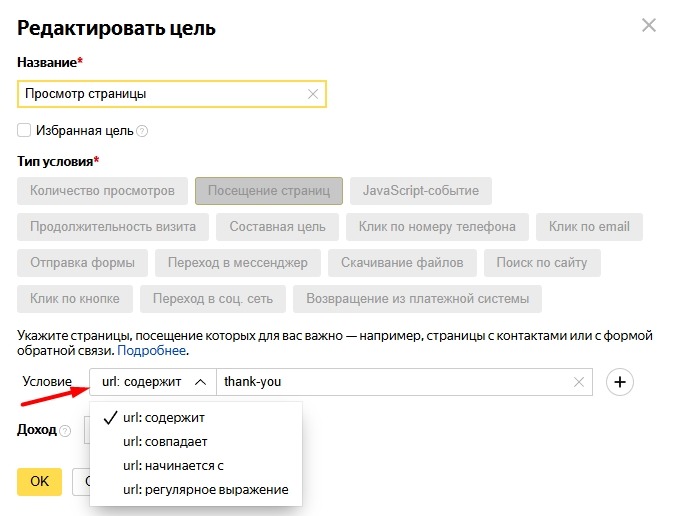Screen dimensions: 677x516
Task: Close the Редактировать цель dialog
Action: point(649,26)
